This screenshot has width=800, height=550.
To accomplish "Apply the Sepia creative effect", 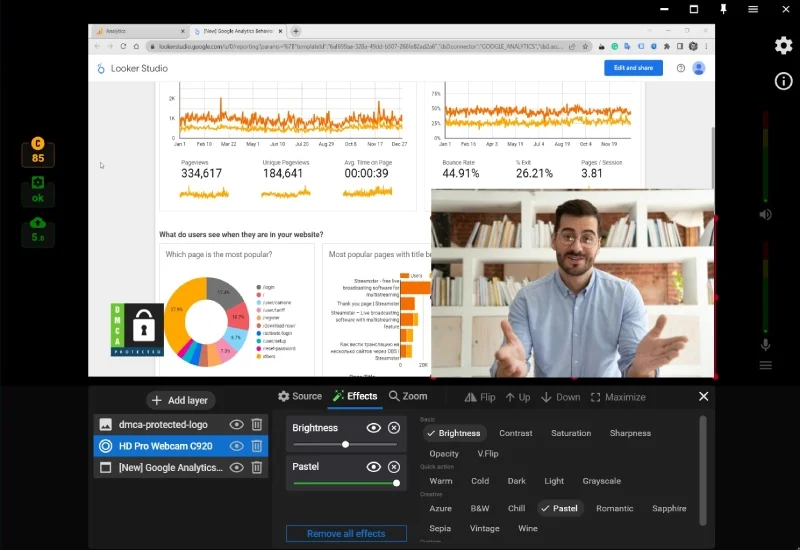I will coord(440,529).
